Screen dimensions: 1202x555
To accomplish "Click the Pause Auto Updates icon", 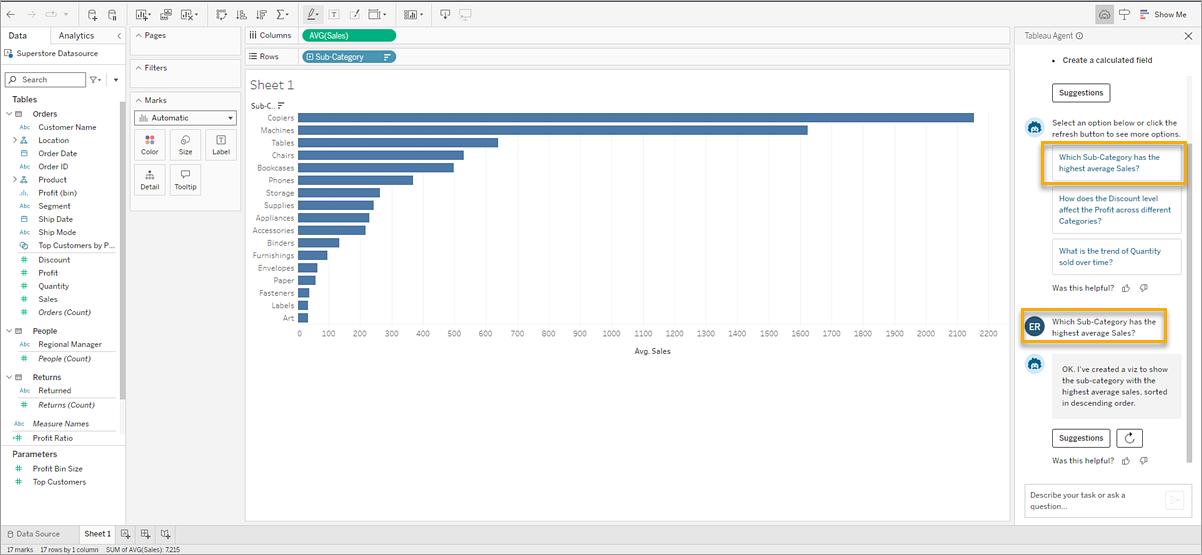I will [x=112, y=15].
